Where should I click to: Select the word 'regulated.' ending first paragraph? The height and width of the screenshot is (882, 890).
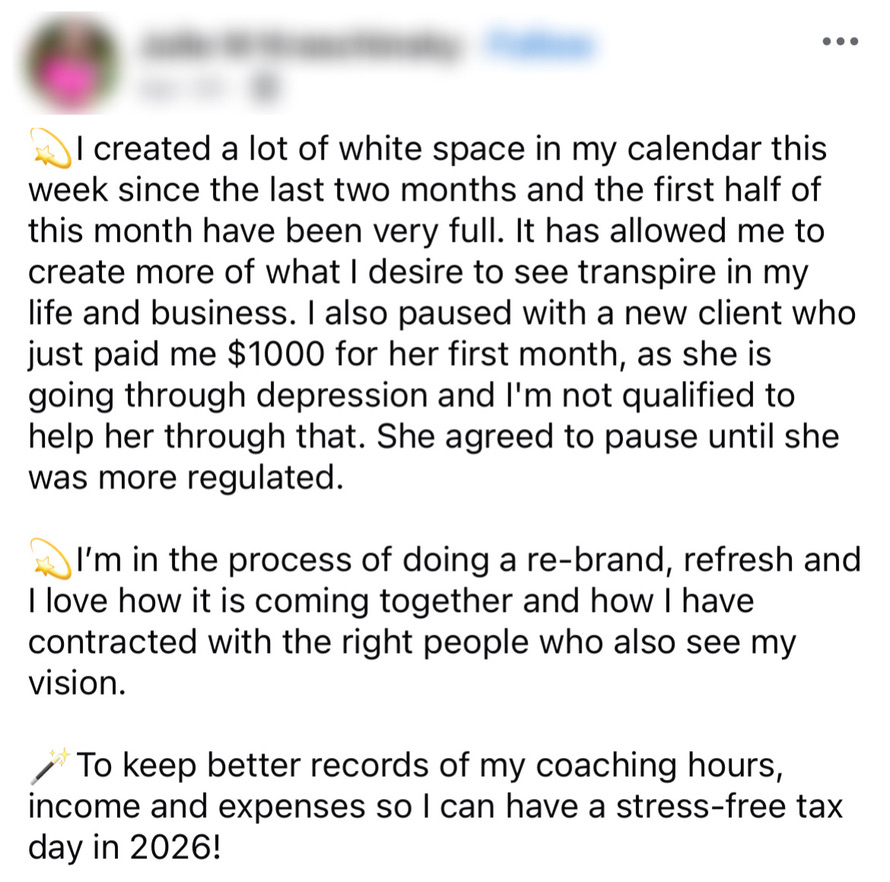265,478
